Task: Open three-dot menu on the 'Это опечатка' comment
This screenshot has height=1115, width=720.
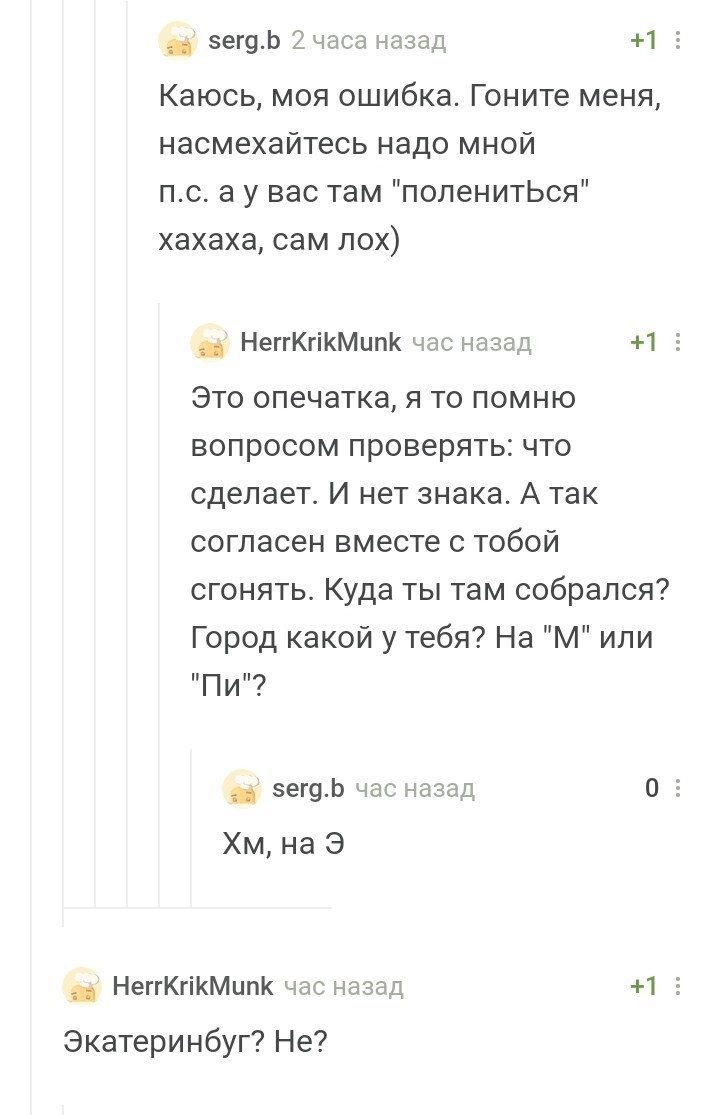Action: (679, 343)
